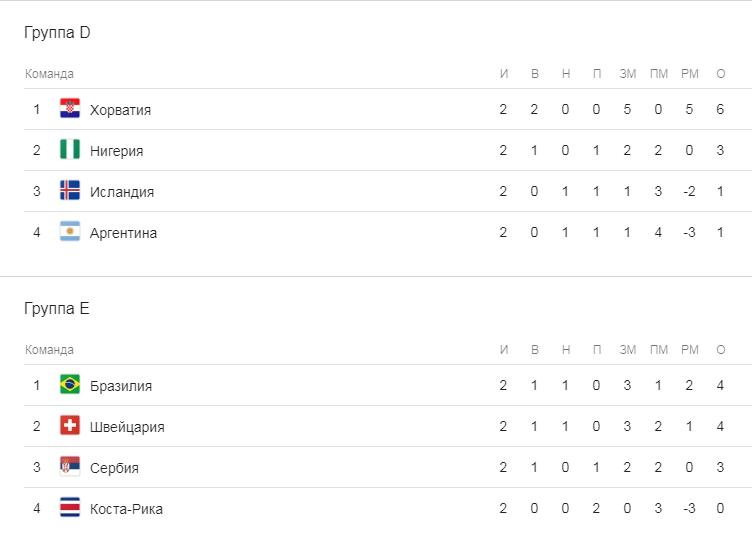Screen dimensions: 752x550
Task: Select the Швейцария team name
Action: (127, 427)
